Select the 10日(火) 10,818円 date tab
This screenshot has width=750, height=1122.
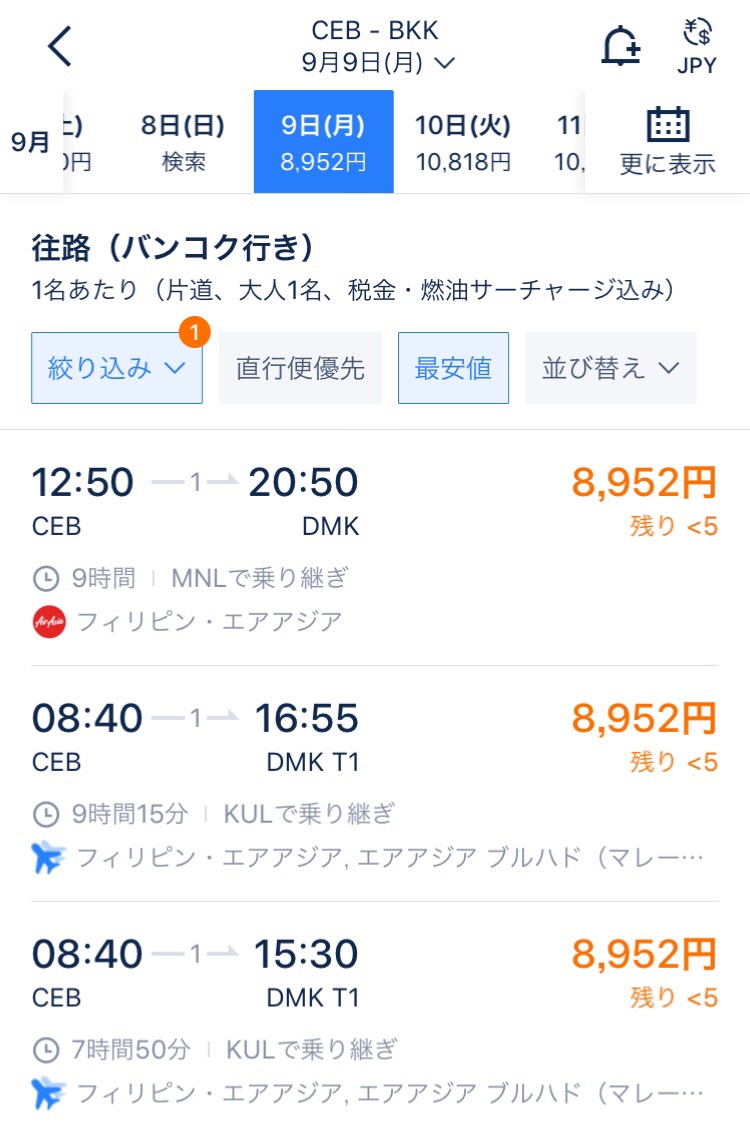(463, 141)
